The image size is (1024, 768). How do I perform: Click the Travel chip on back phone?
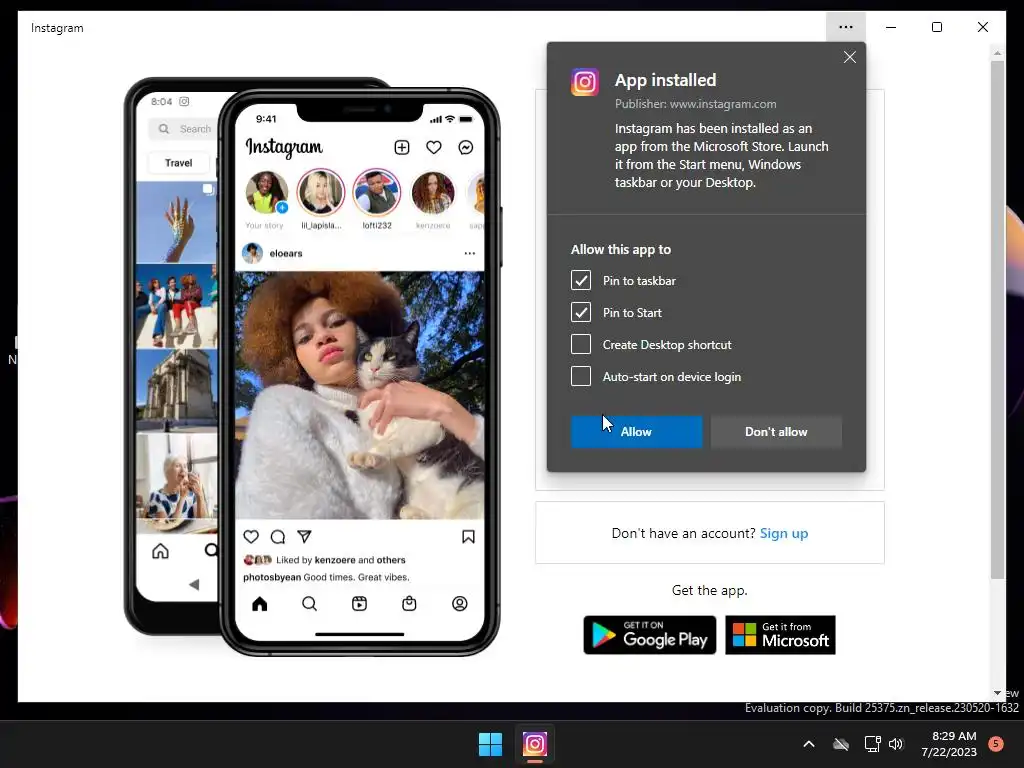[178, 163]
